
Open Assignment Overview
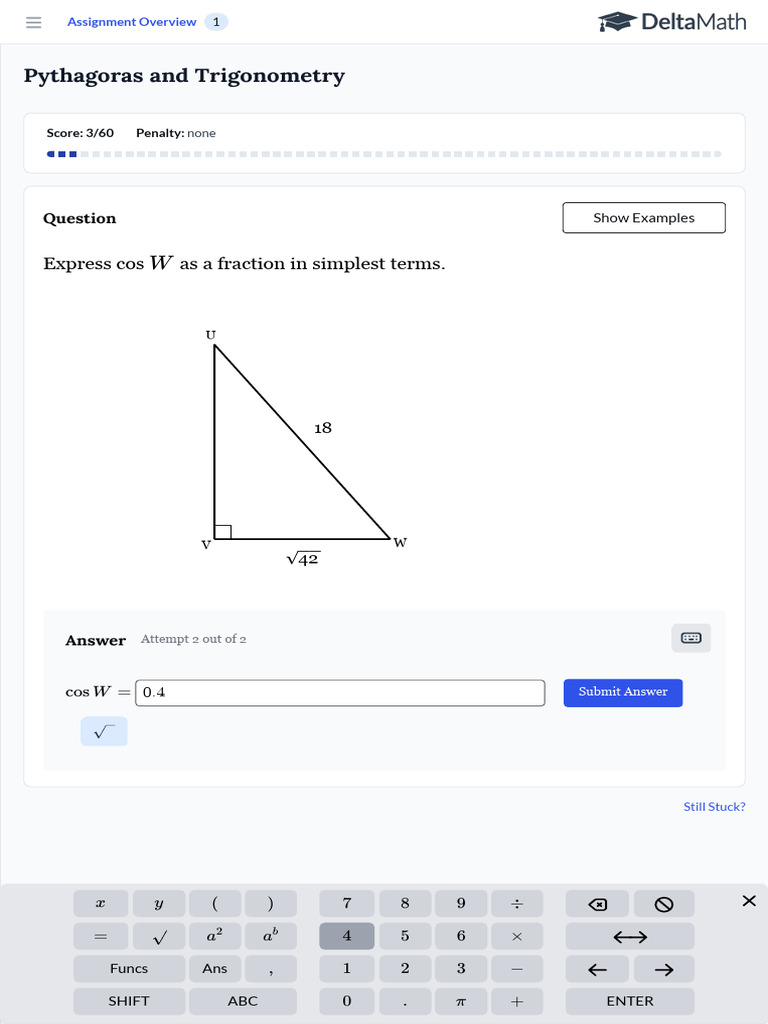[x=132, y=22]
